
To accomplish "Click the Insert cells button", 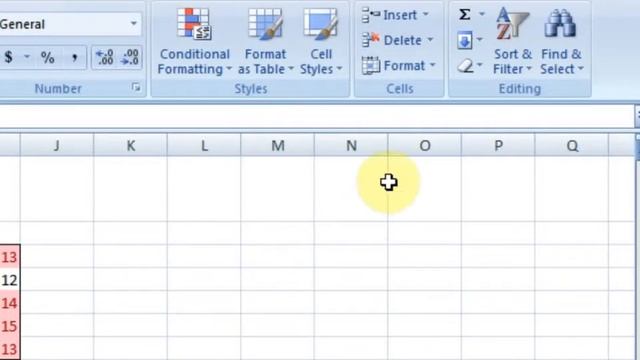I will click(395, 15).
